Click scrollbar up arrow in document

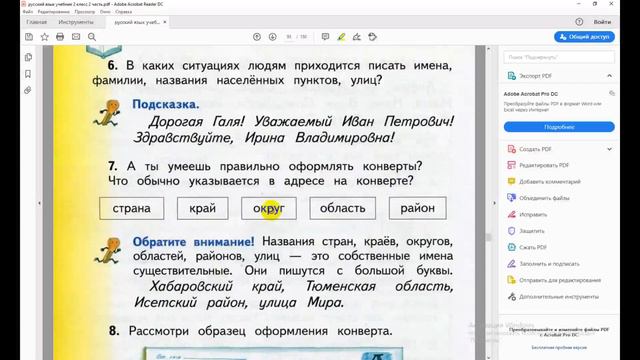(x=488, y=49)
